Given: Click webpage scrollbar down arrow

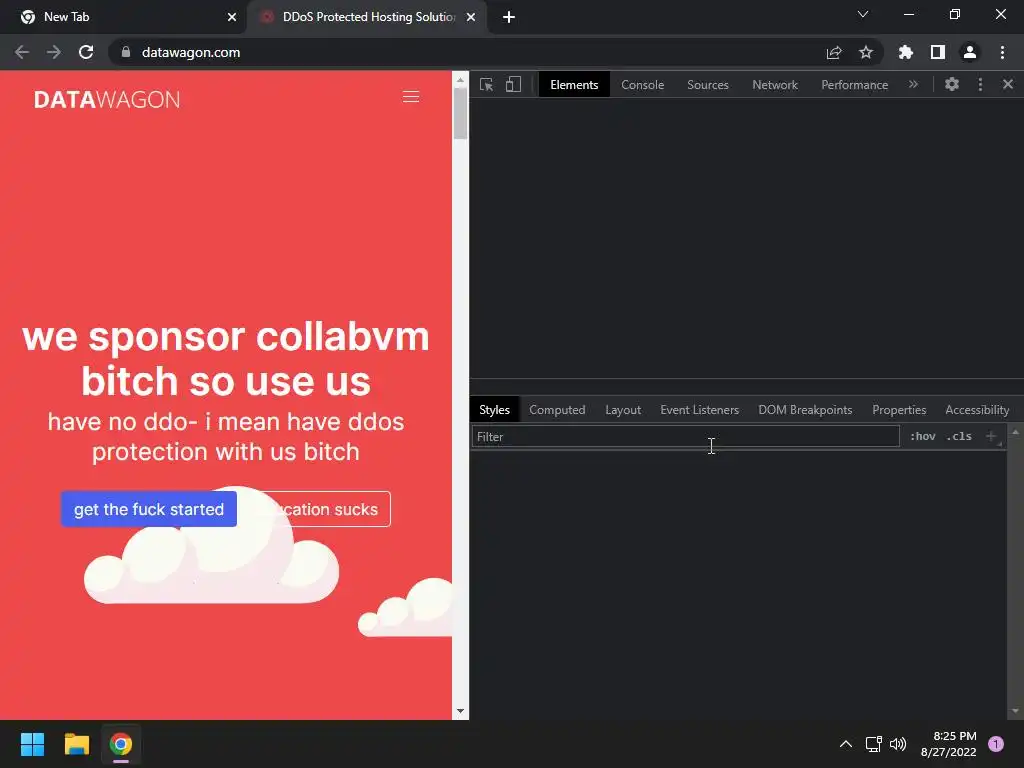Looking at the screenshot, I should (460, 711).
